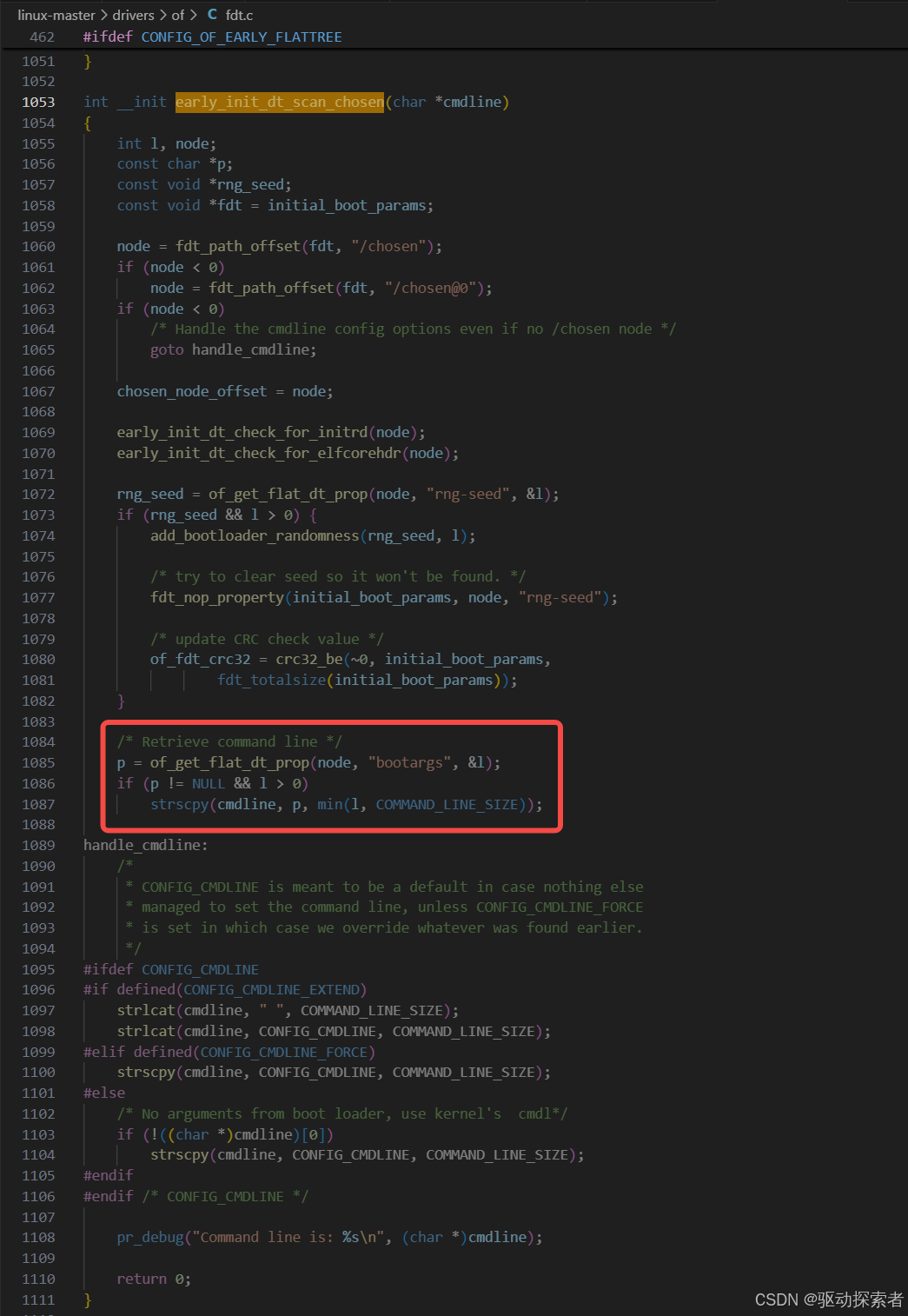
Task: Click the add_bootloader_randomness call
Action: [313, 536]
